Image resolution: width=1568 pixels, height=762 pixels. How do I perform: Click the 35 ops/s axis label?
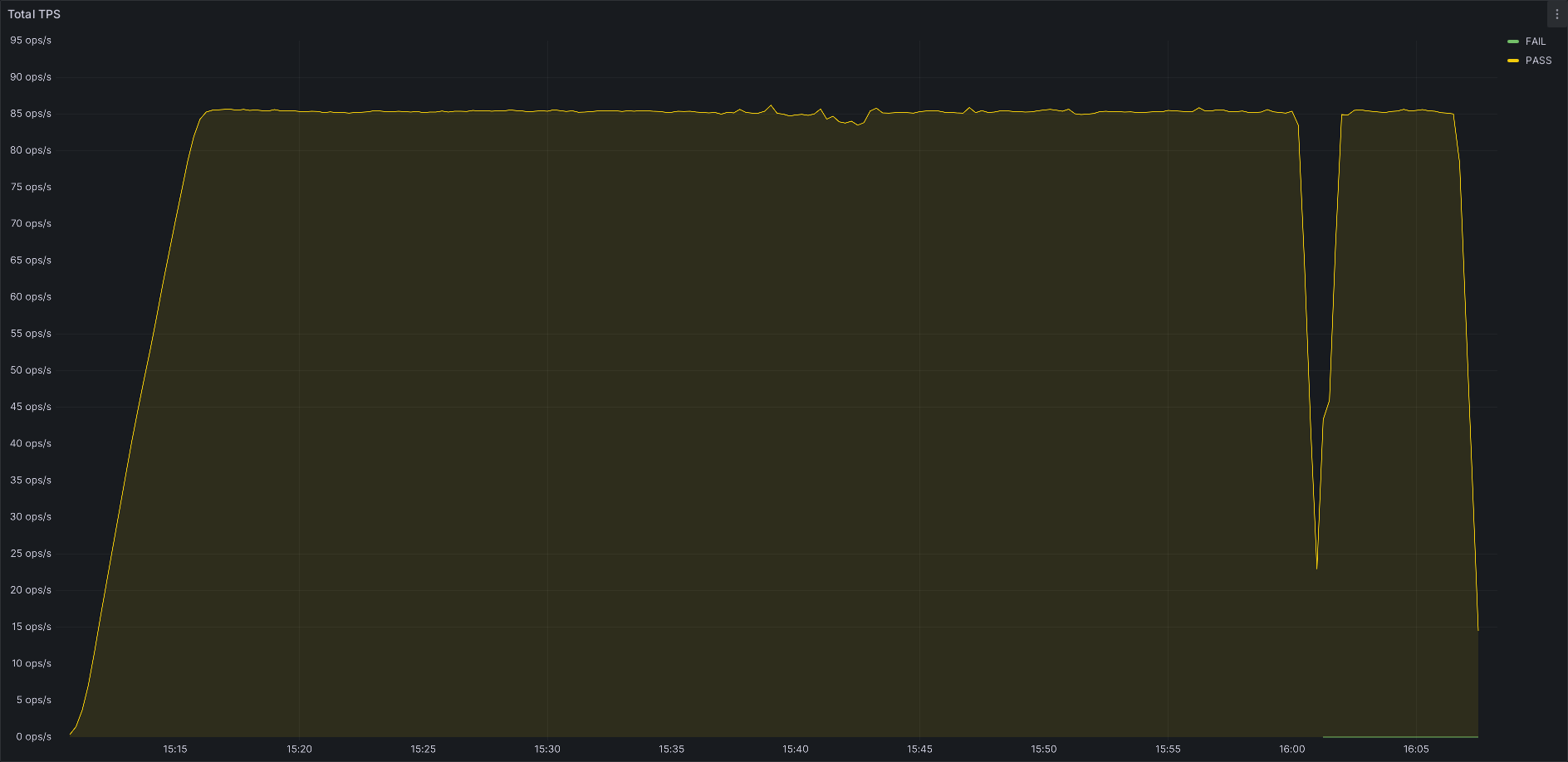(x=31, y=480)
